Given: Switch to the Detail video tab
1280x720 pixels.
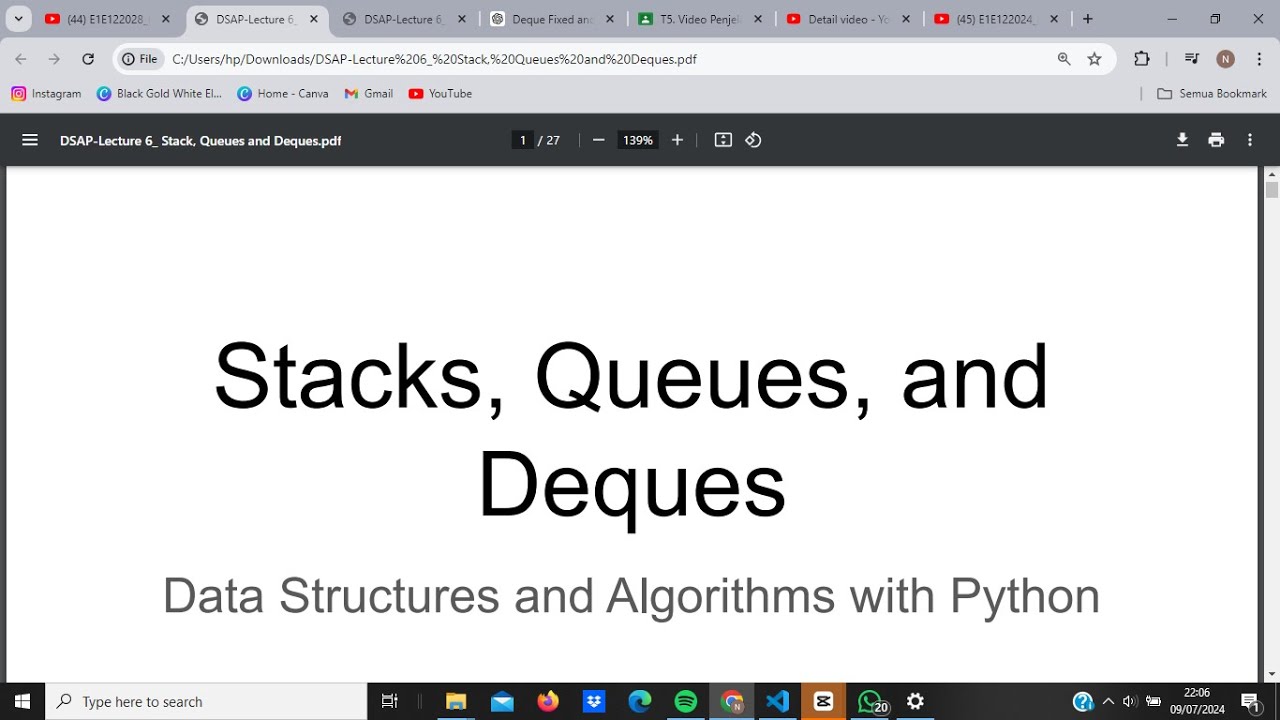Looking at the screenshot, I should tap(848, 19).
